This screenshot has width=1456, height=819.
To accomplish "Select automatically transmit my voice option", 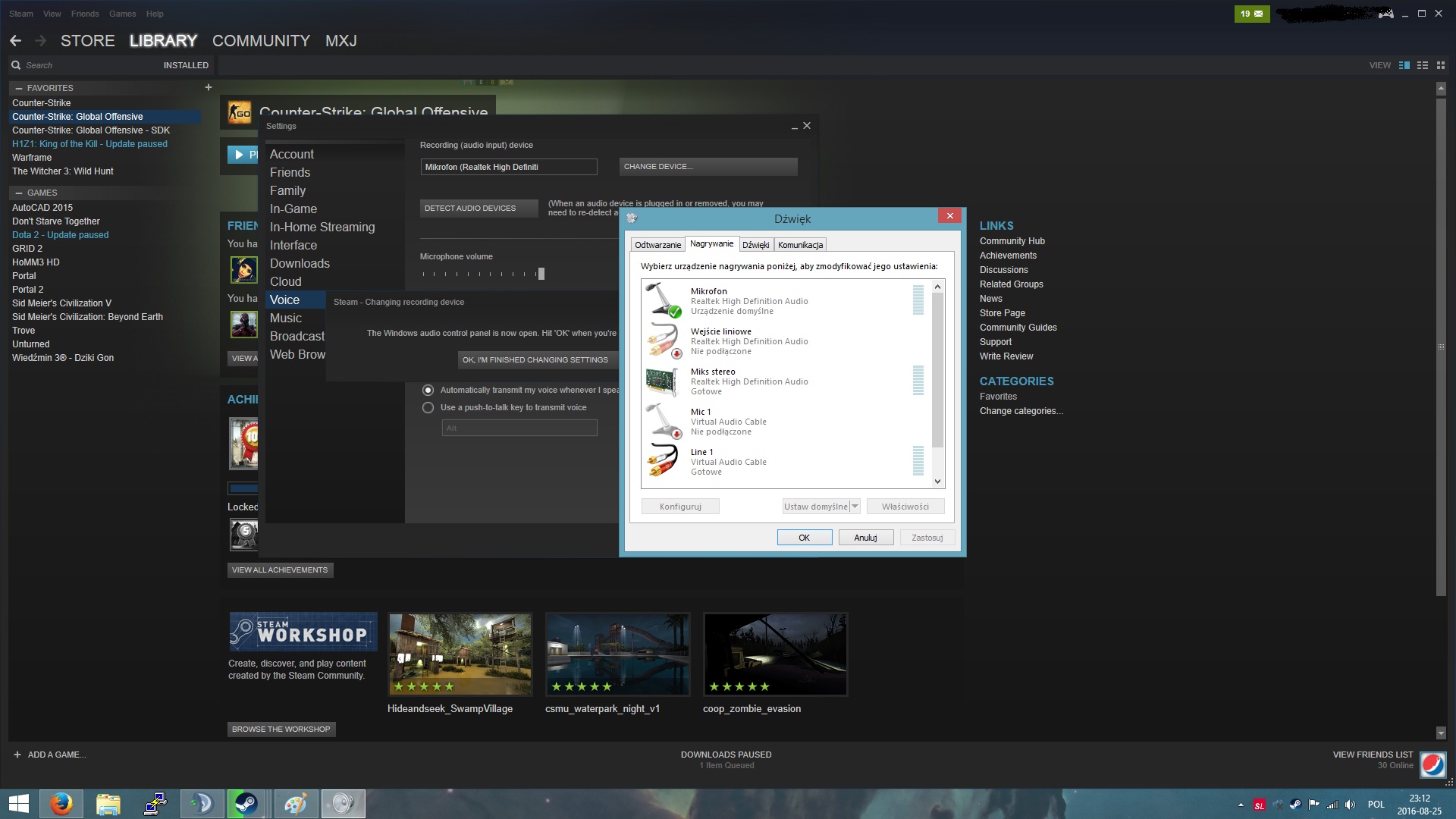I will [x=428, y=390].
